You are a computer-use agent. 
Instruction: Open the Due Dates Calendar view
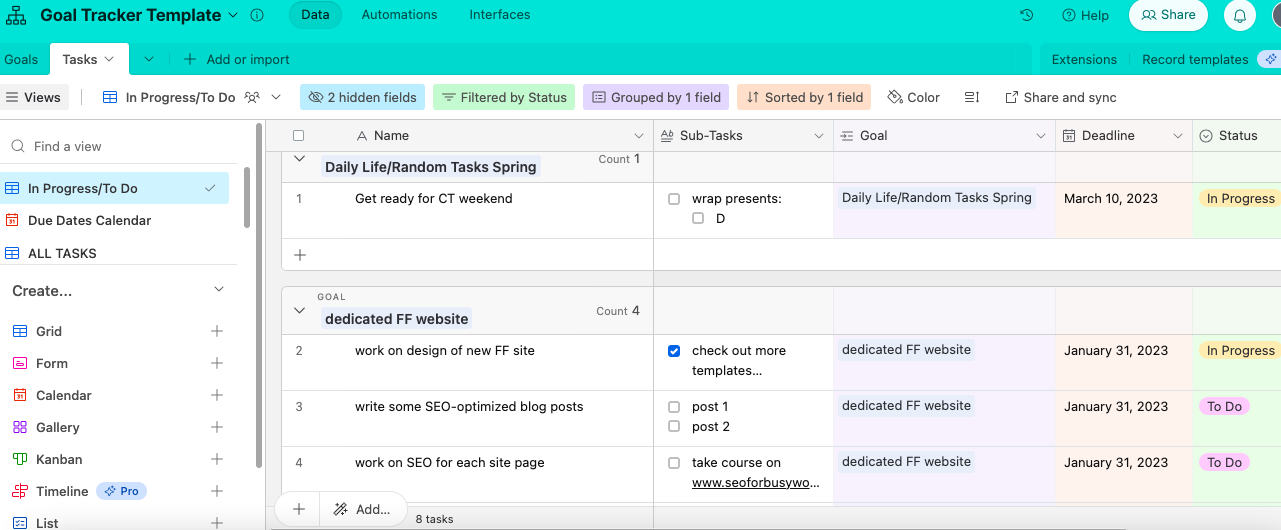tap(90, 220)
